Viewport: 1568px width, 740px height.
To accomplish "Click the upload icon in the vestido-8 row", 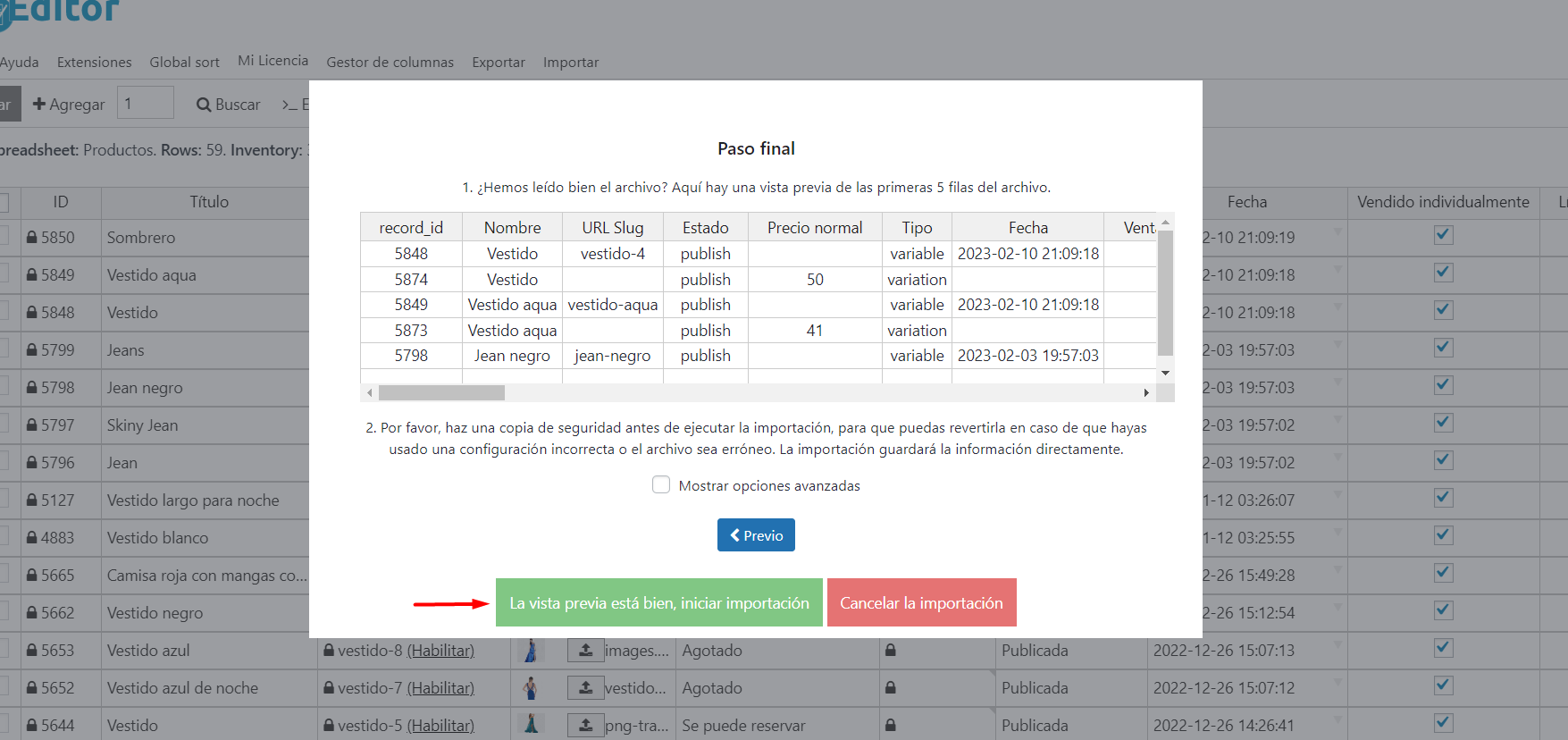I will 585,651.
